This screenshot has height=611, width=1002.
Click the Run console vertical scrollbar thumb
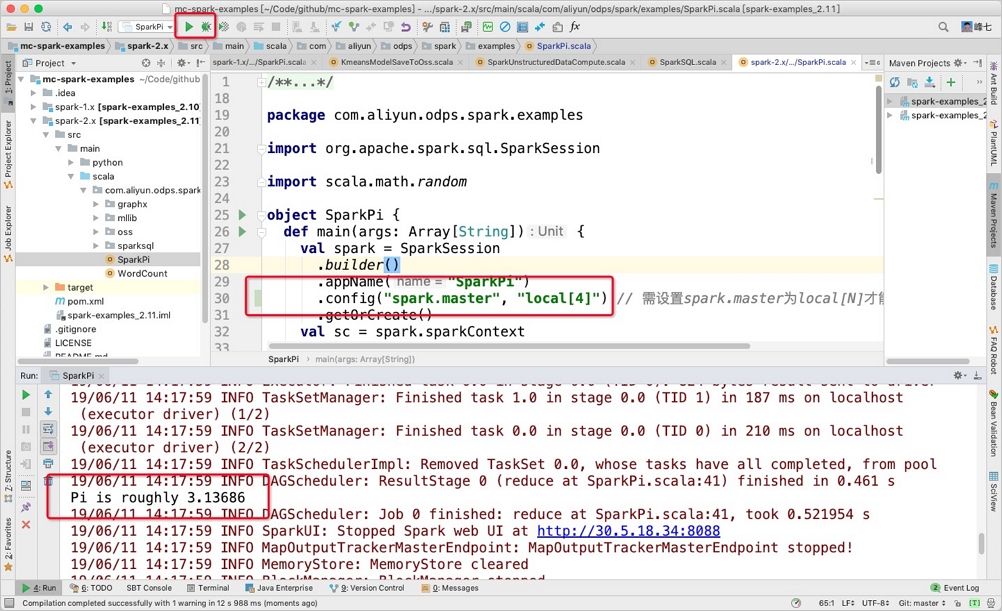point(982,543)
